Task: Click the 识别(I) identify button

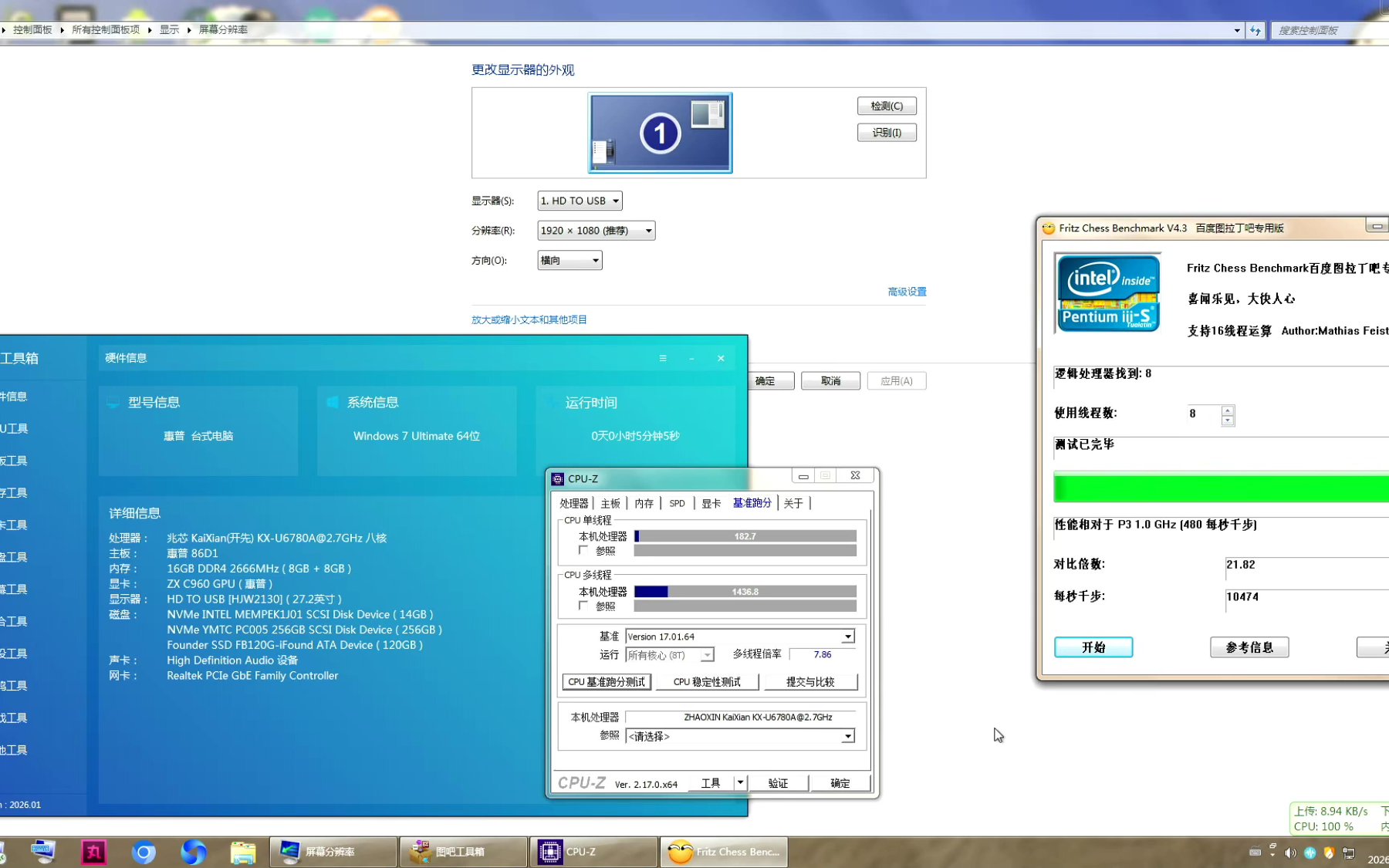Action: tap(887, 133)
